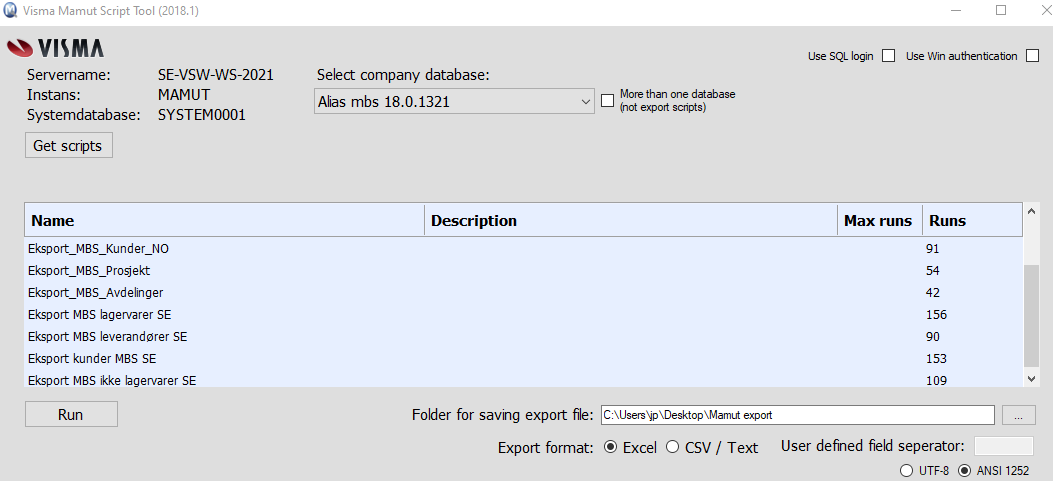Screen dimensions: 1053x481
Task: Click the runs value 109
Action: tap(936, 380)
